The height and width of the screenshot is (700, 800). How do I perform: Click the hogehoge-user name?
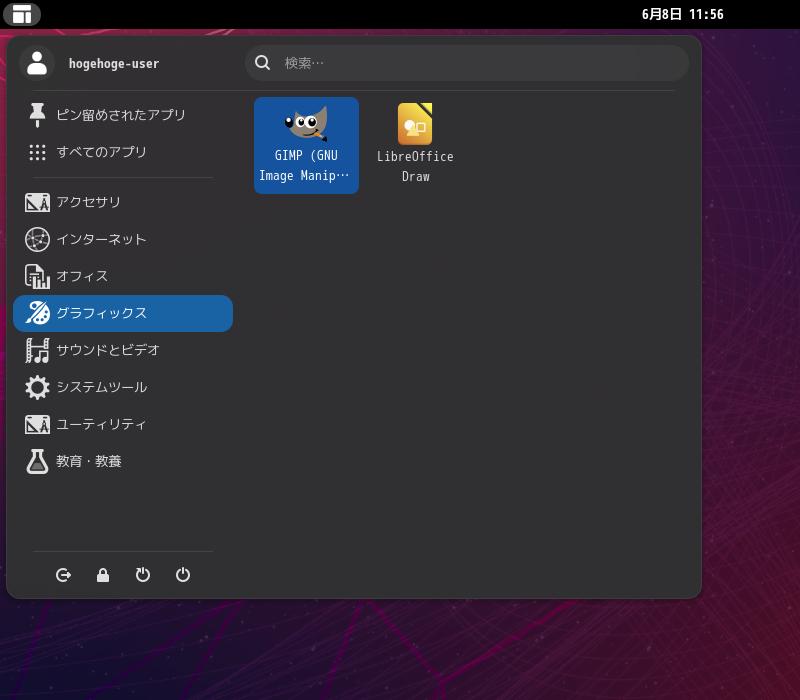114,64
